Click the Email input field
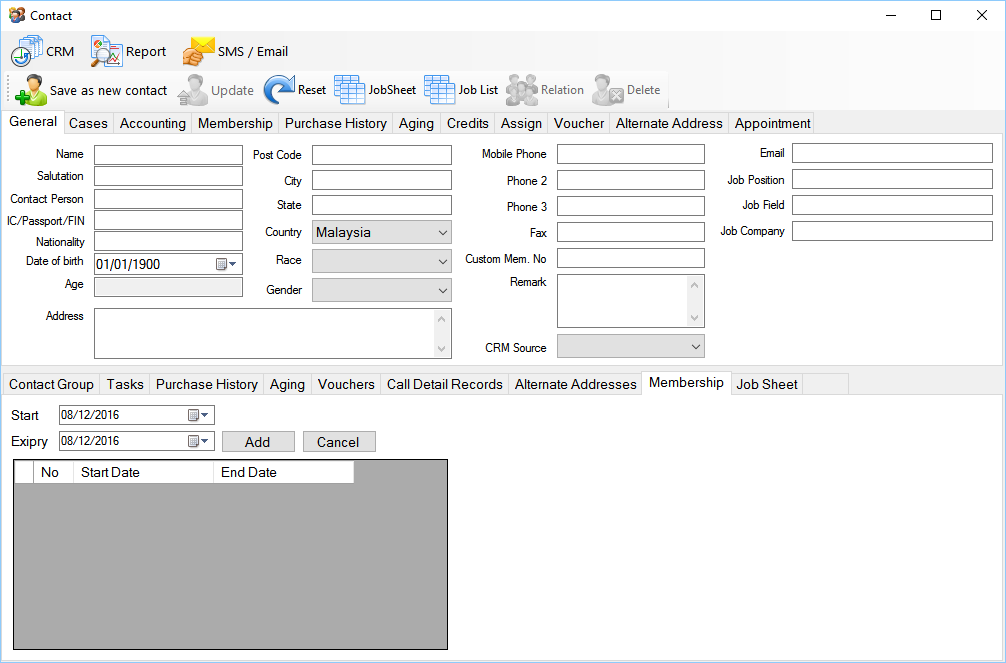The height and width of the screenshot is (663, 1006). (x=892, y=153)
